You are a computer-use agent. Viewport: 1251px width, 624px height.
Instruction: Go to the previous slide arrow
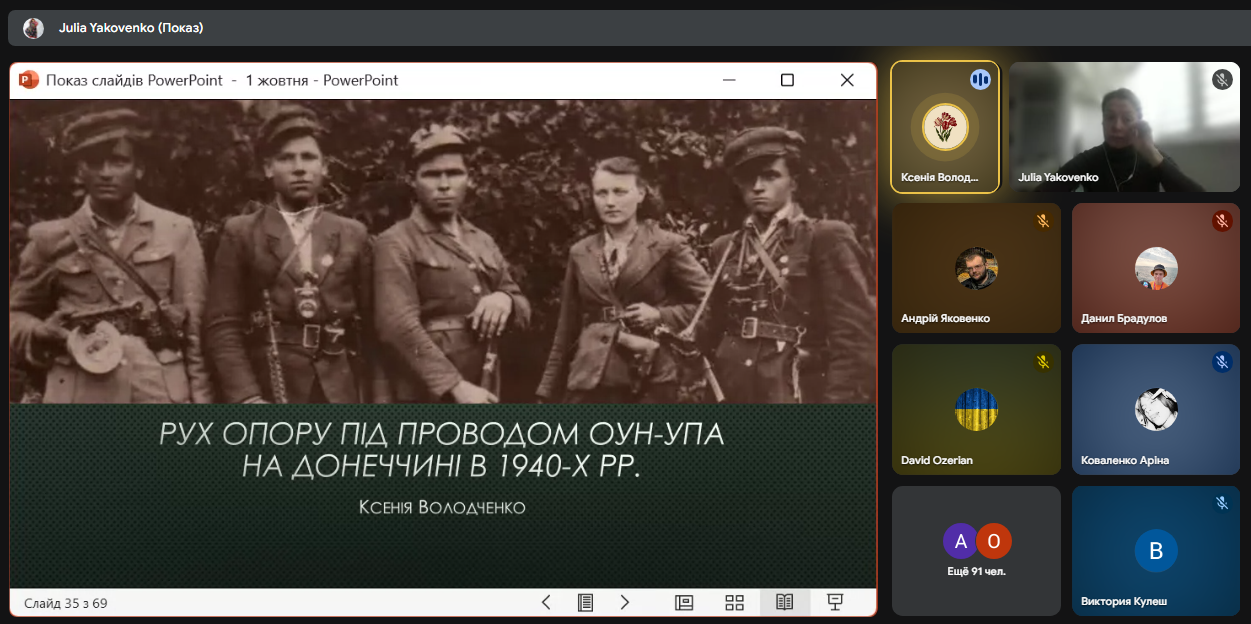coord(546,602)
